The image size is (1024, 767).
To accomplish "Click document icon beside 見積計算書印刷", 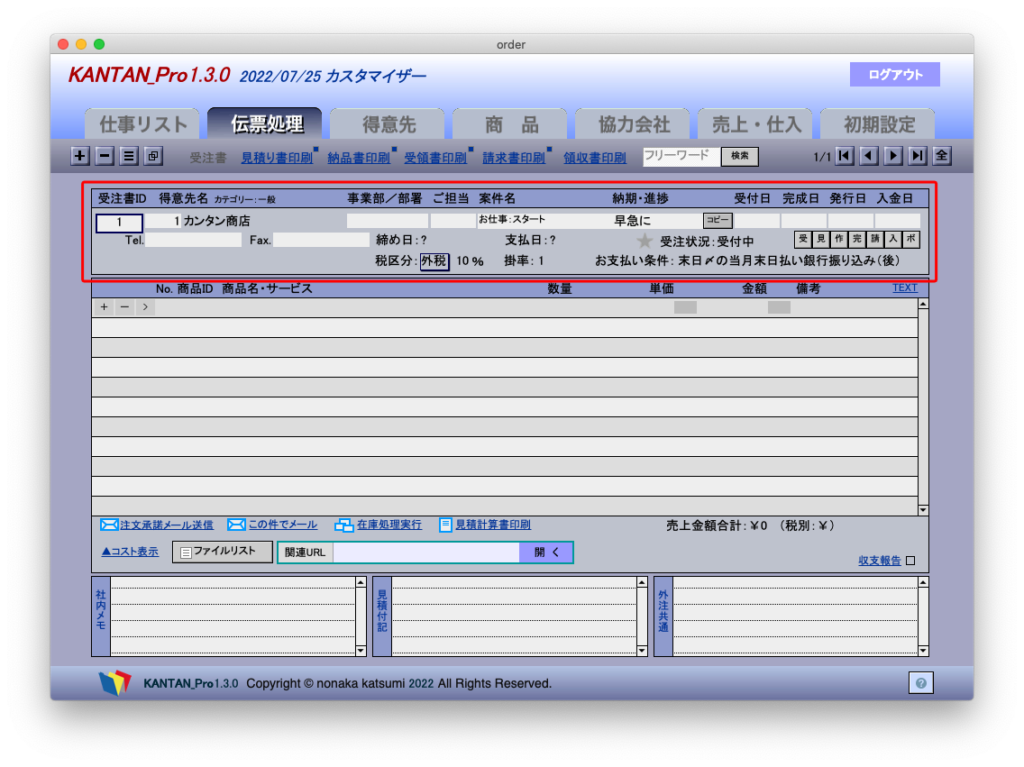I will 445,525.
